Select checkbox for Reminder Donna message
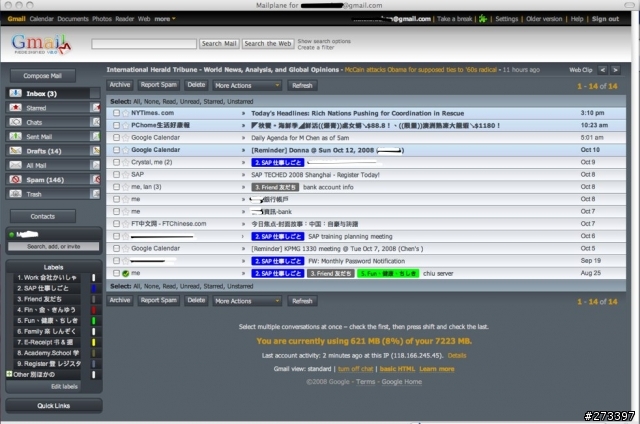 pos(116,150)
